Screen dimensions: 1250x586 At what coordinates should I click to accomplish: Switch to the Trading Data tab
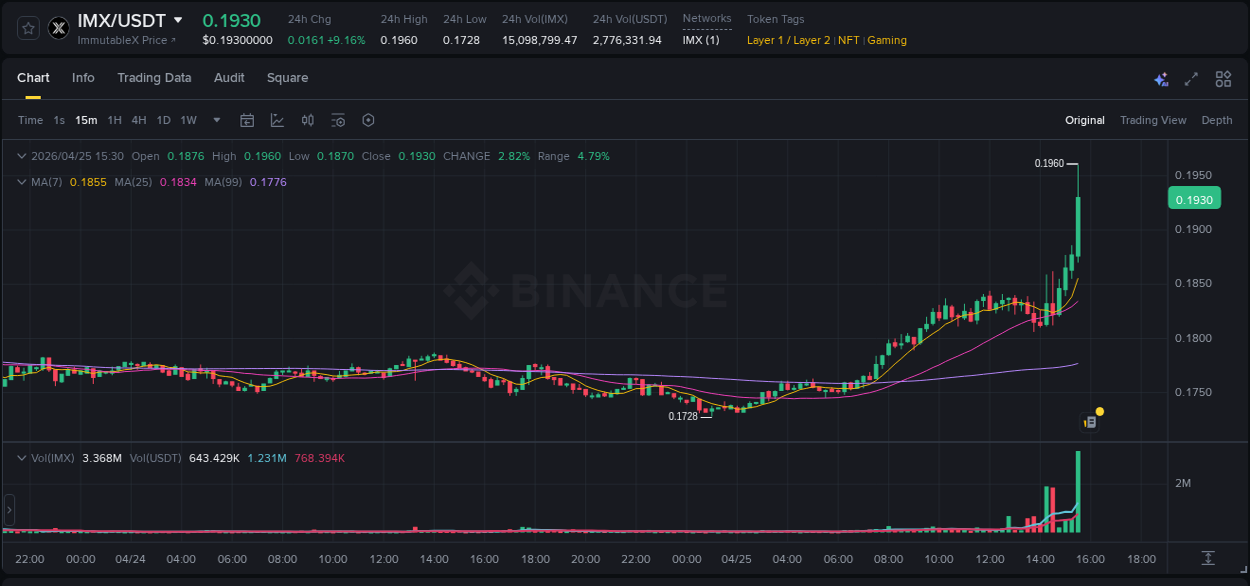point(154,77)
